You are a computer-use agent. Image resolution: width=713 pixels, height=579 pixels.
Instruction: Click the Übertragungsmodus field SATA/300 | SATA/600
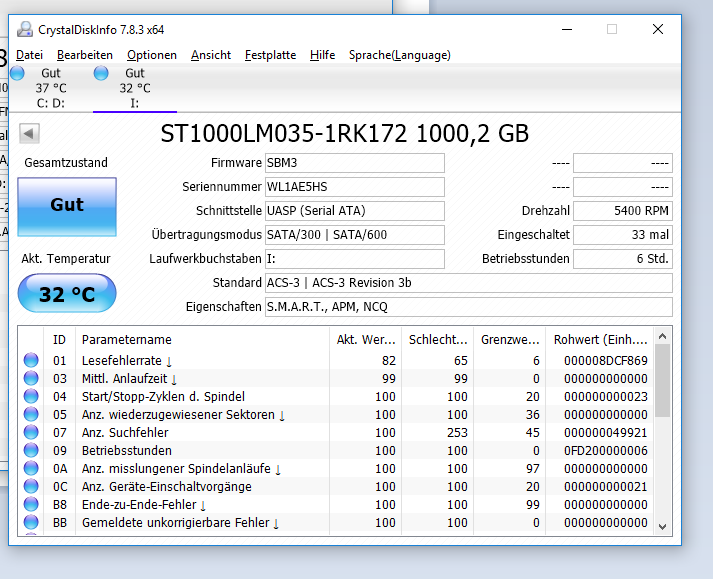[x=355, y=235]
